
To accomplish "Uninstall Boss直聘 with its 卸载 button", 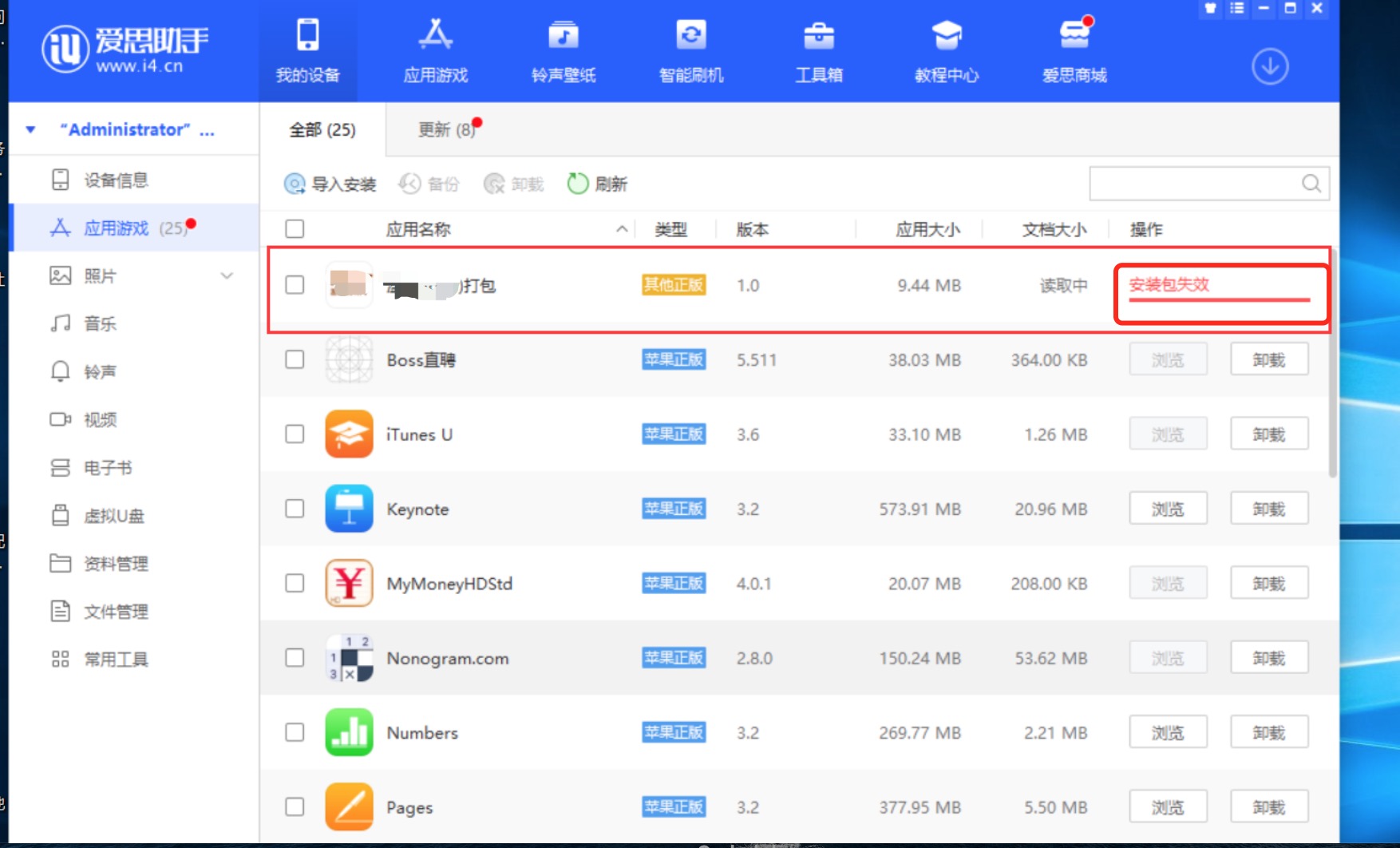I will 1268,359.
